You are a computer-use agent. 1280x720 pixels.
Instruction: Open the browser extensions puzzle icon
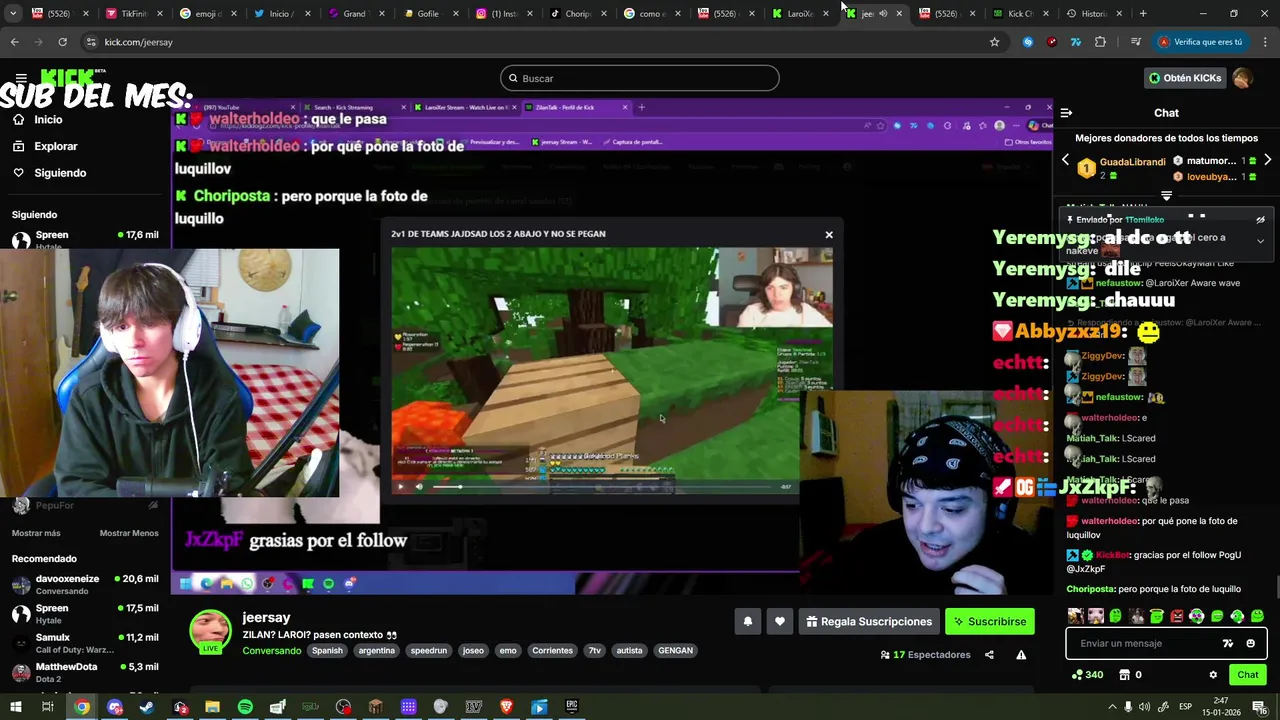1100,42
